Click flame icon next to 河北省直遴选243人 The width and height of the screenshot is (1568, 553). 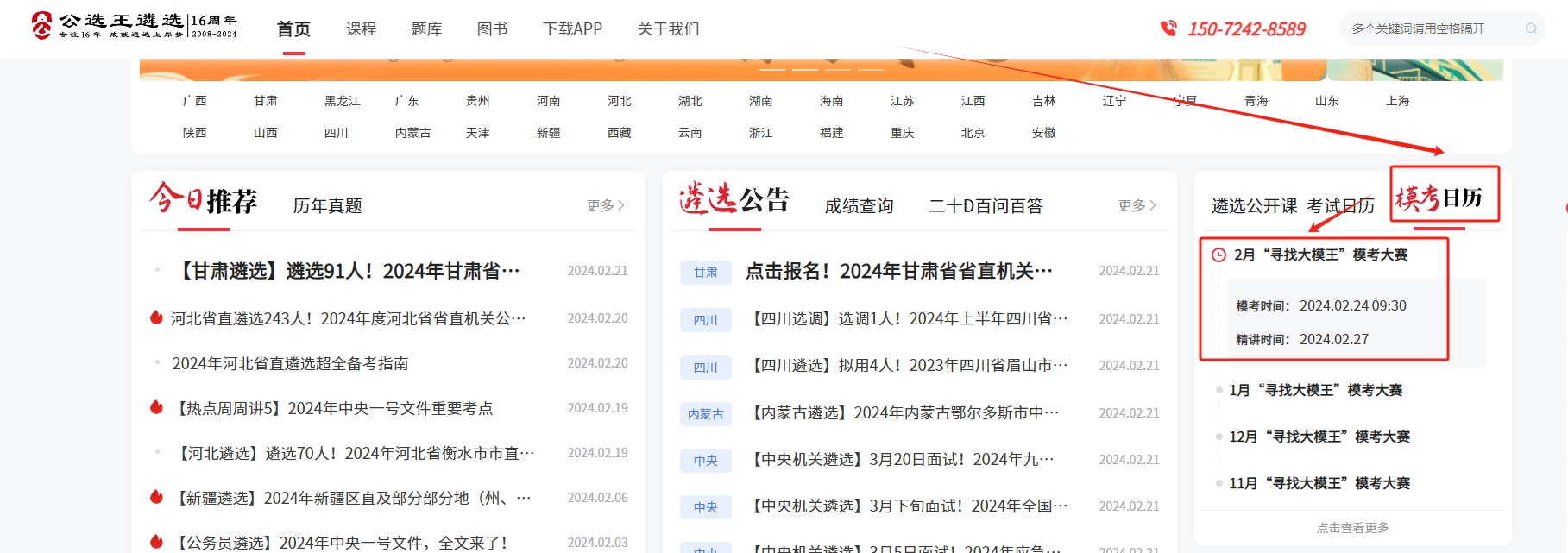click(x=156, y=317)
